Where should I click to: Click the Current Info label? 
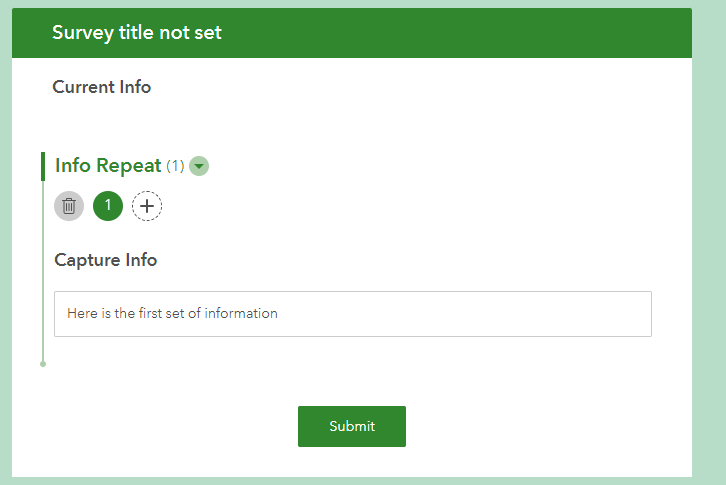[102, 87]
